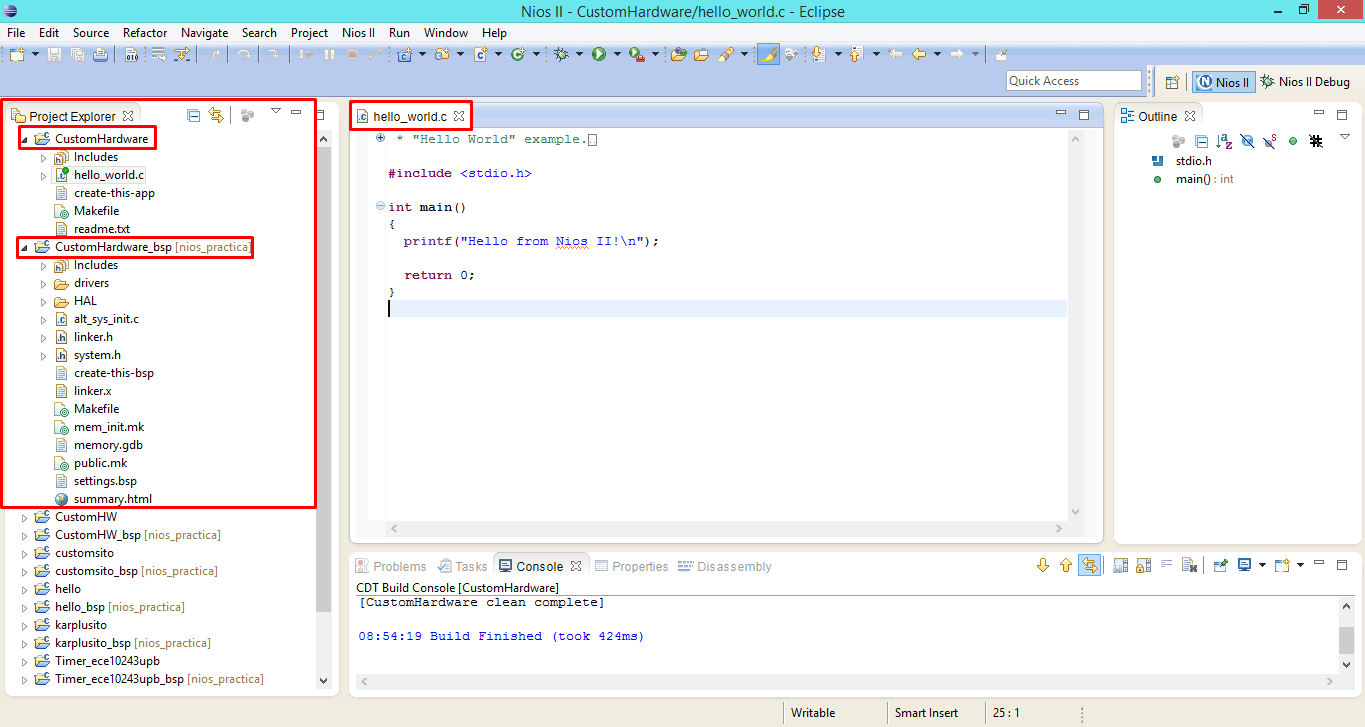Image resolution: width=1365 pixels, height=727 pixels.
Task: Toggle Pin Console icon
Action: click(x=1220, y=565)
